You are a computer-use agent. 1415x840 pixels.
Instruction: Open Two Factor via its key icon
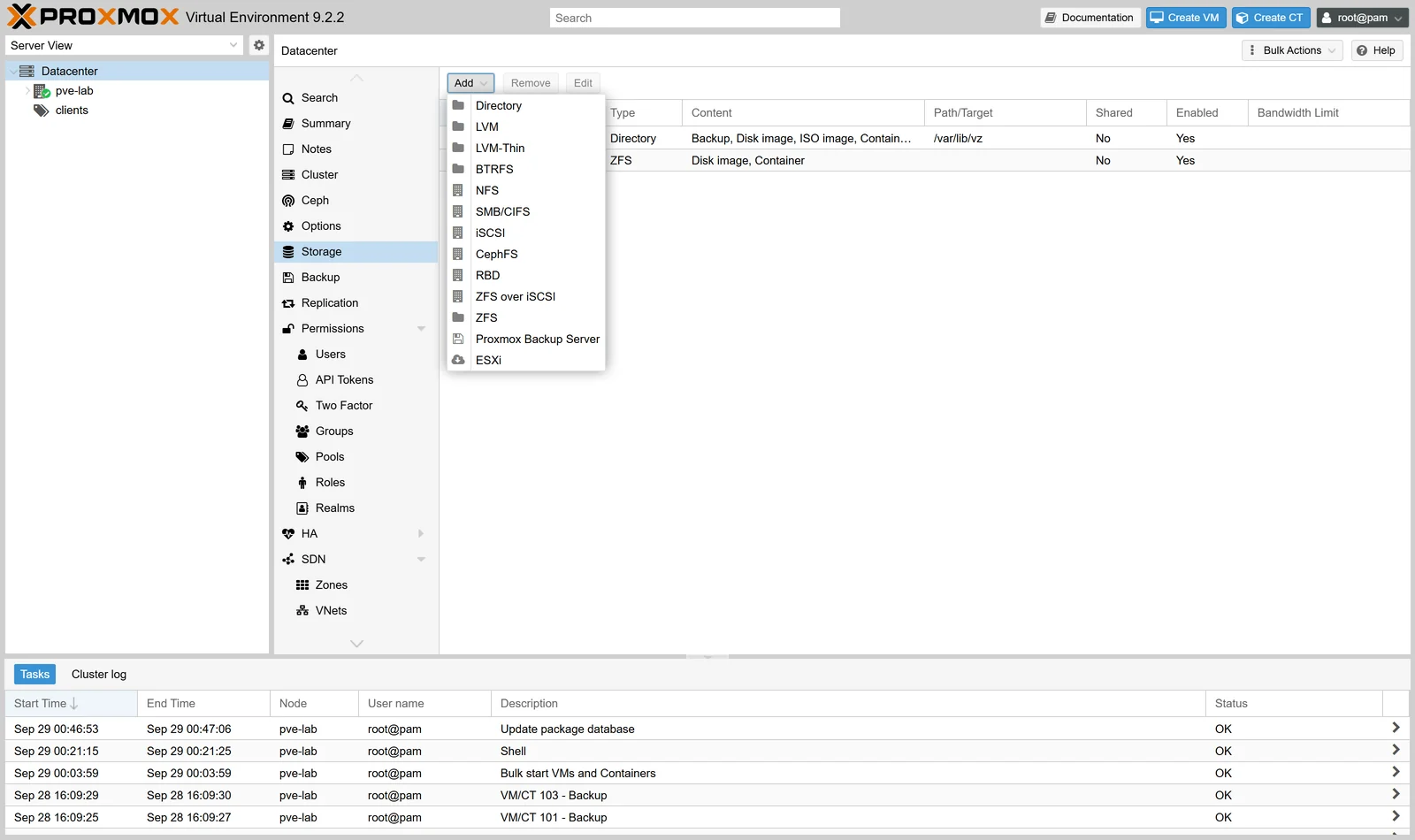[x=302, y=406]
